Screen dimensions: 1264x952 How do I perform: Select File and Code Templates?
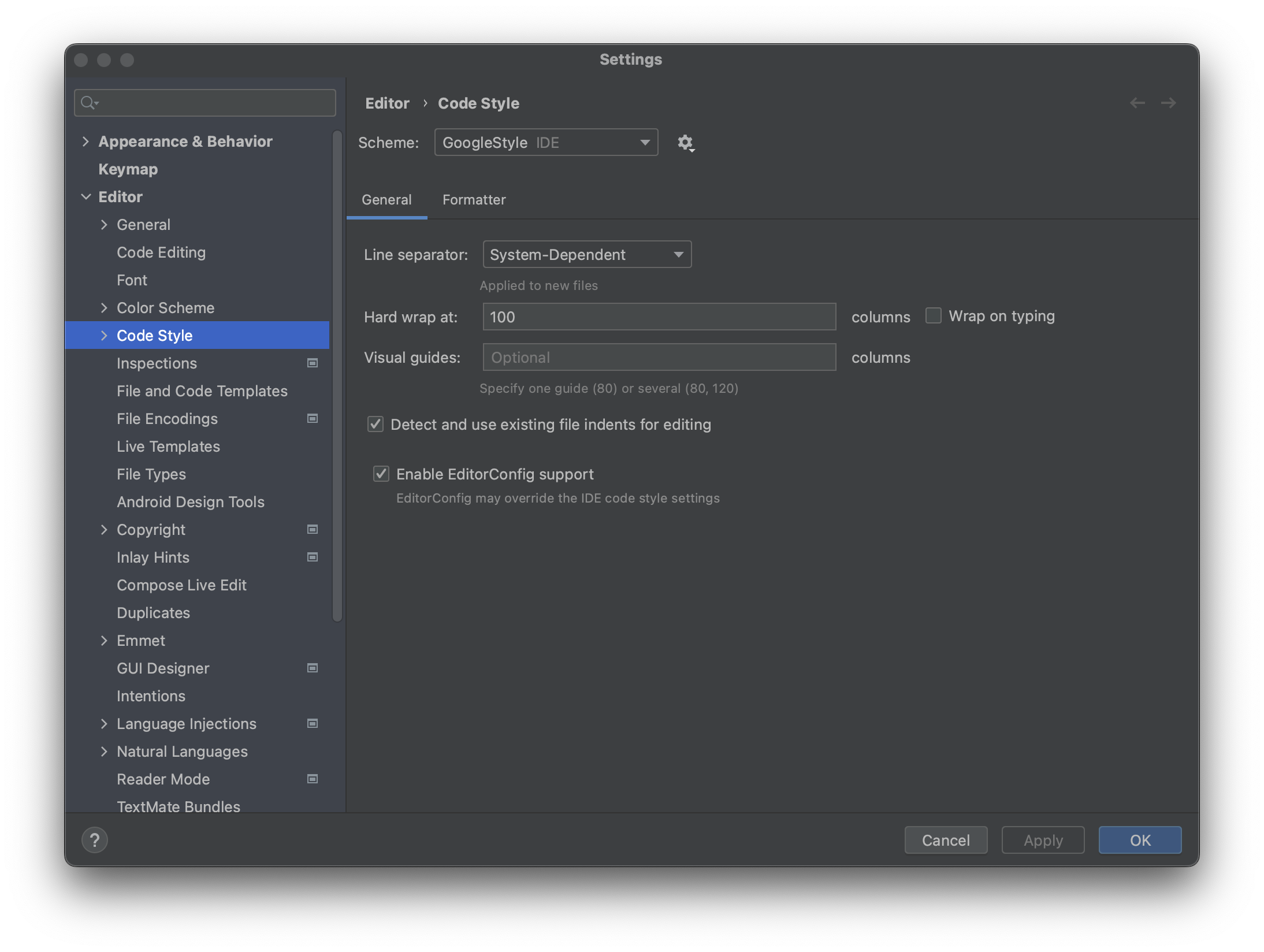point(202,391)
